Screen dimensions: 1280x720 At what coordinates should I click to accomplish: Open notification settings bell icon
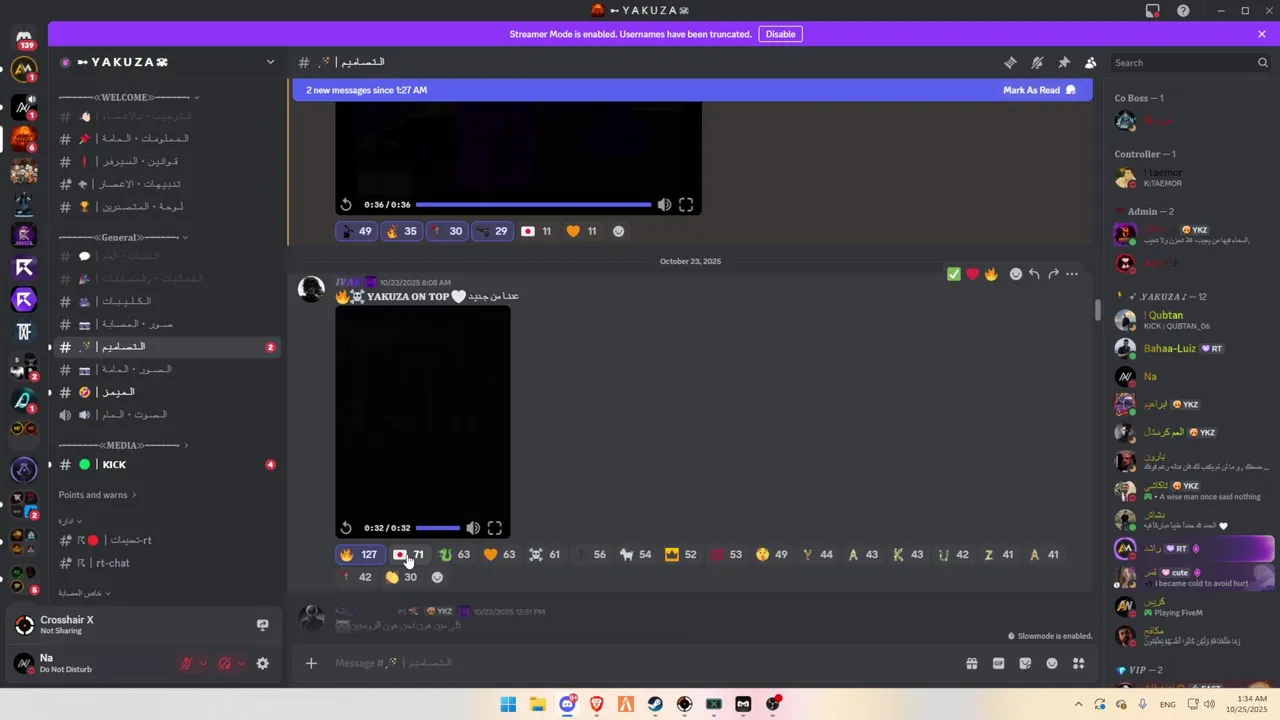[1037, 62]
